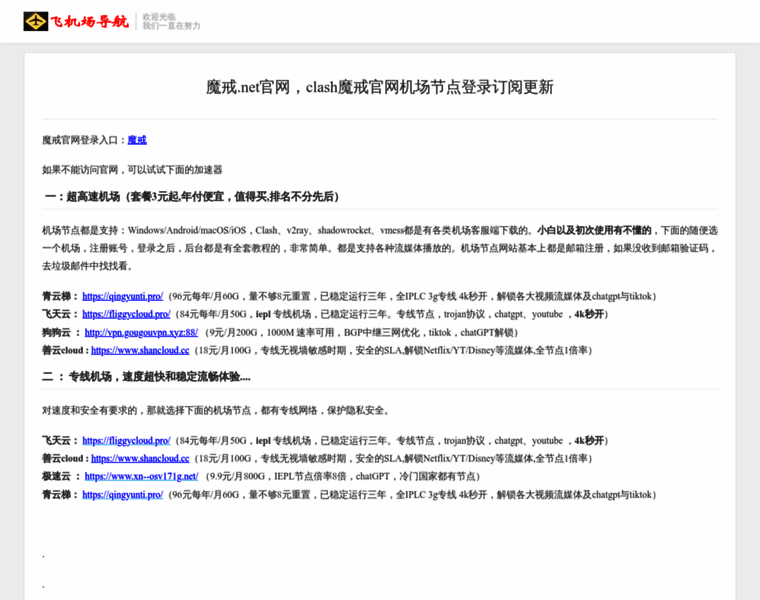Click the sentence 对速度和安全有要求的
This screenshot has width=760, height=600.
tap(216, 411)
